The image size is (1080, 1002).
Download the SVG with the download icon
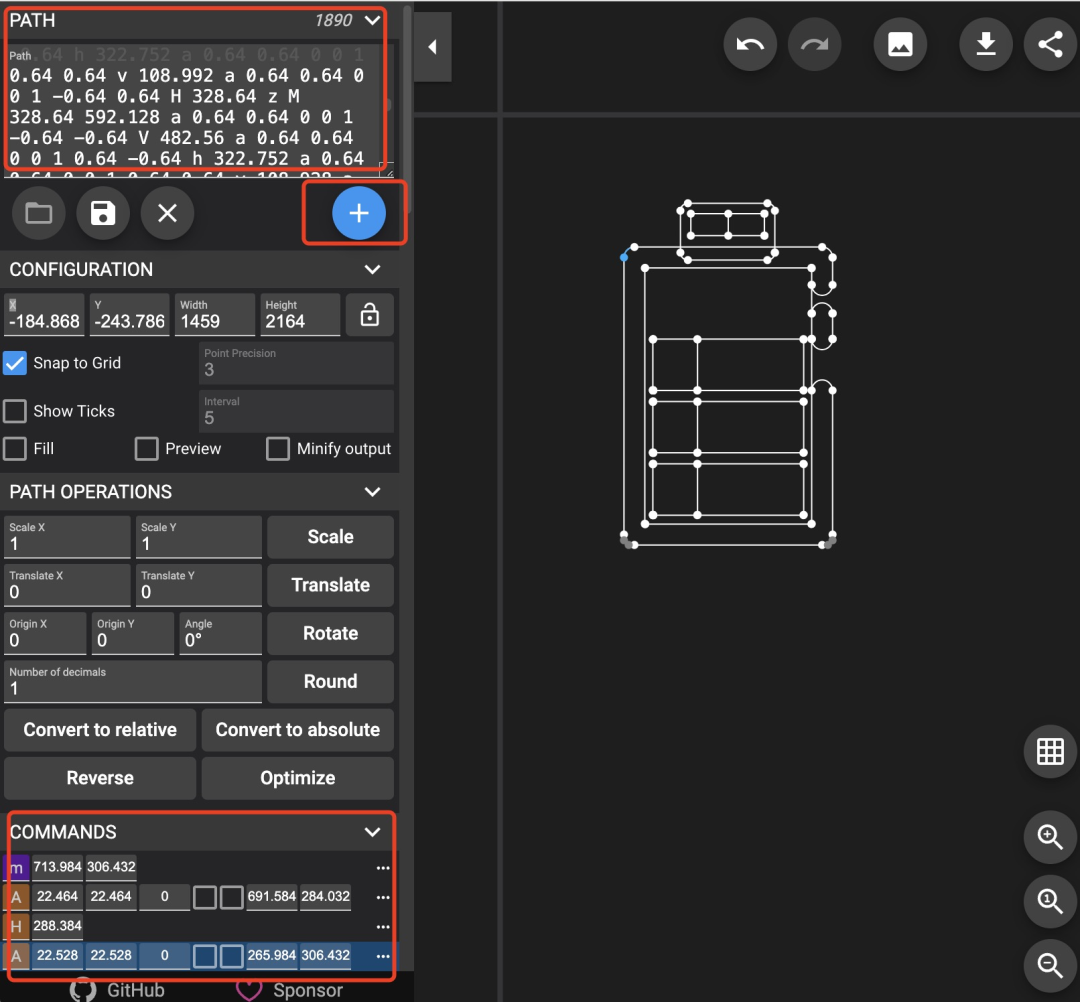pyautogui.click(x=986, y=45)
